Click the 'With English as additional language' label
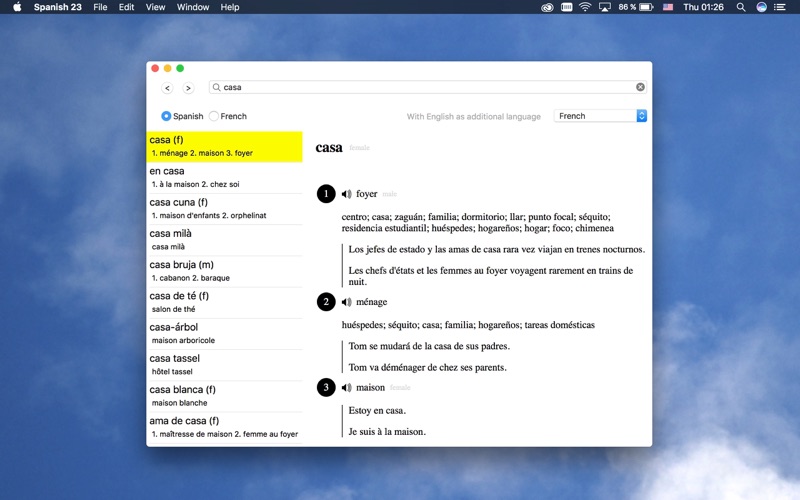 [473, 116]
